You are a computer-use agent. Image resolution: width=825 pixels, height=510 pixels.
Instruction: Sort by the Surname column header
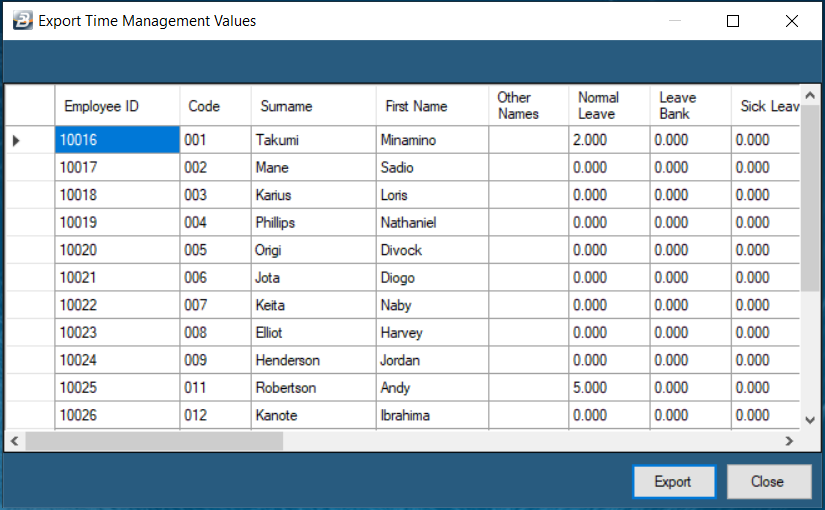[x=314, y=106]
